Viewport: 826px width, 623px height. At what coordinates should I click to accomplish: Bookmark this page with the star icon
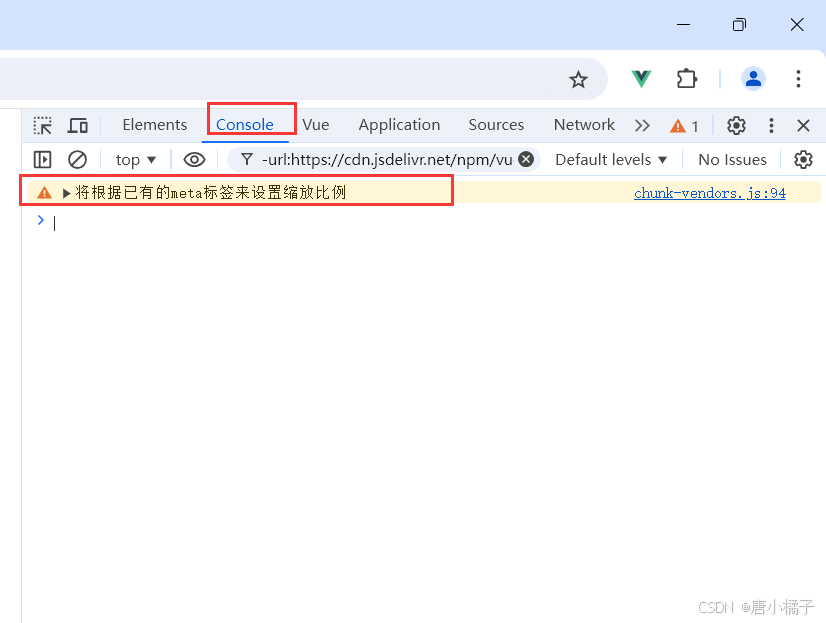coord(578,80)
